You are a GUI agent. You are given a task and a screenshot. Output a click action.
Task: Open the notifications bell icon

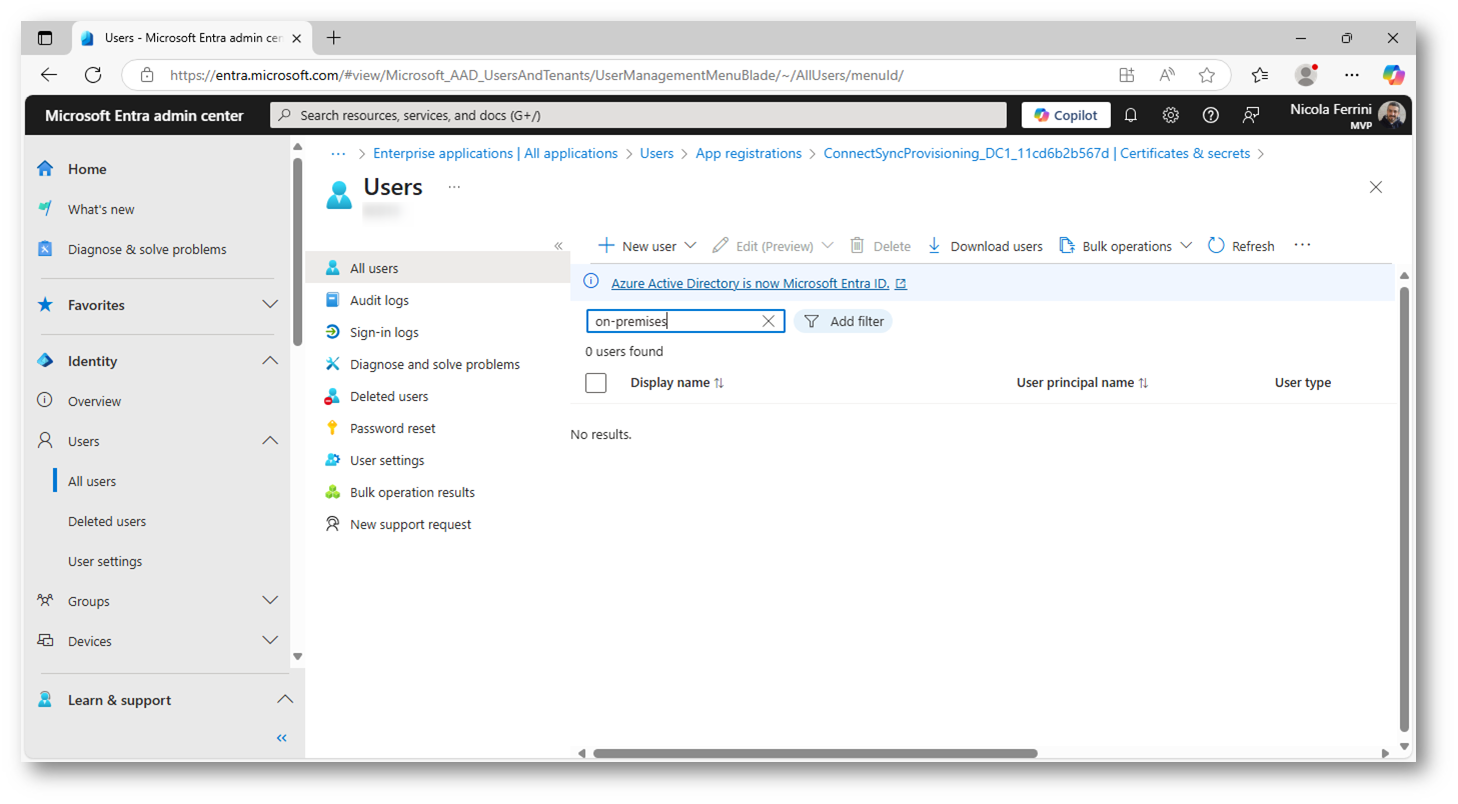pyautogui.click(x=1131, y=115)
